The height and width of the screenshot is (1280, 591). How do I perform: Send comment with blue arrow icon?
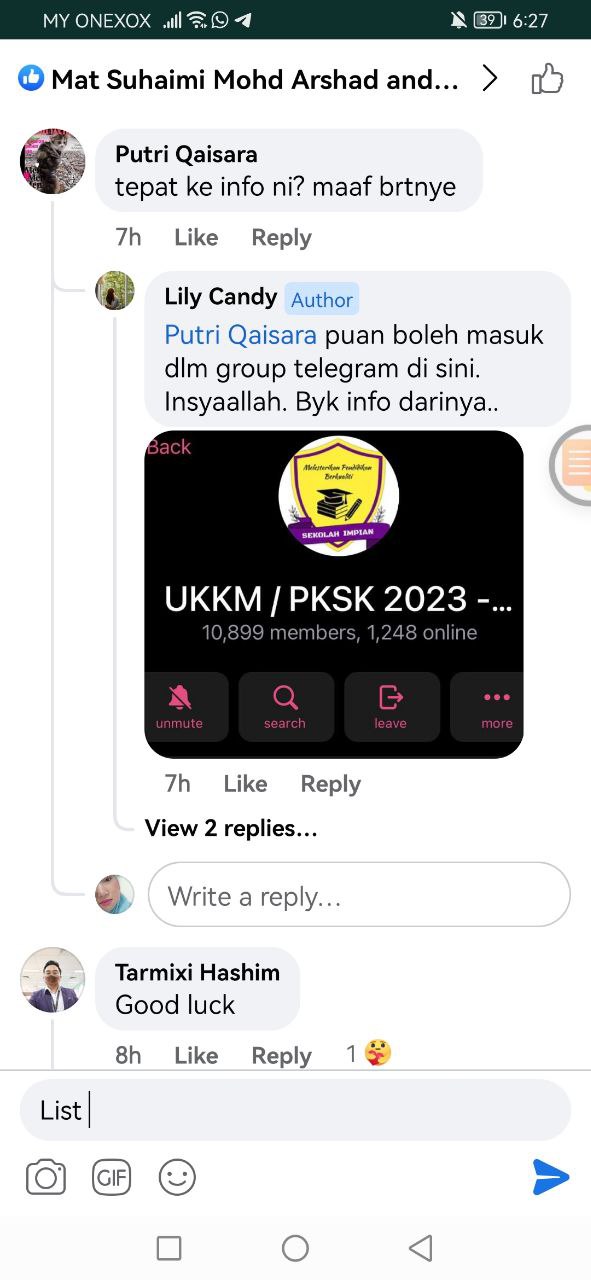click(551, 1177)
